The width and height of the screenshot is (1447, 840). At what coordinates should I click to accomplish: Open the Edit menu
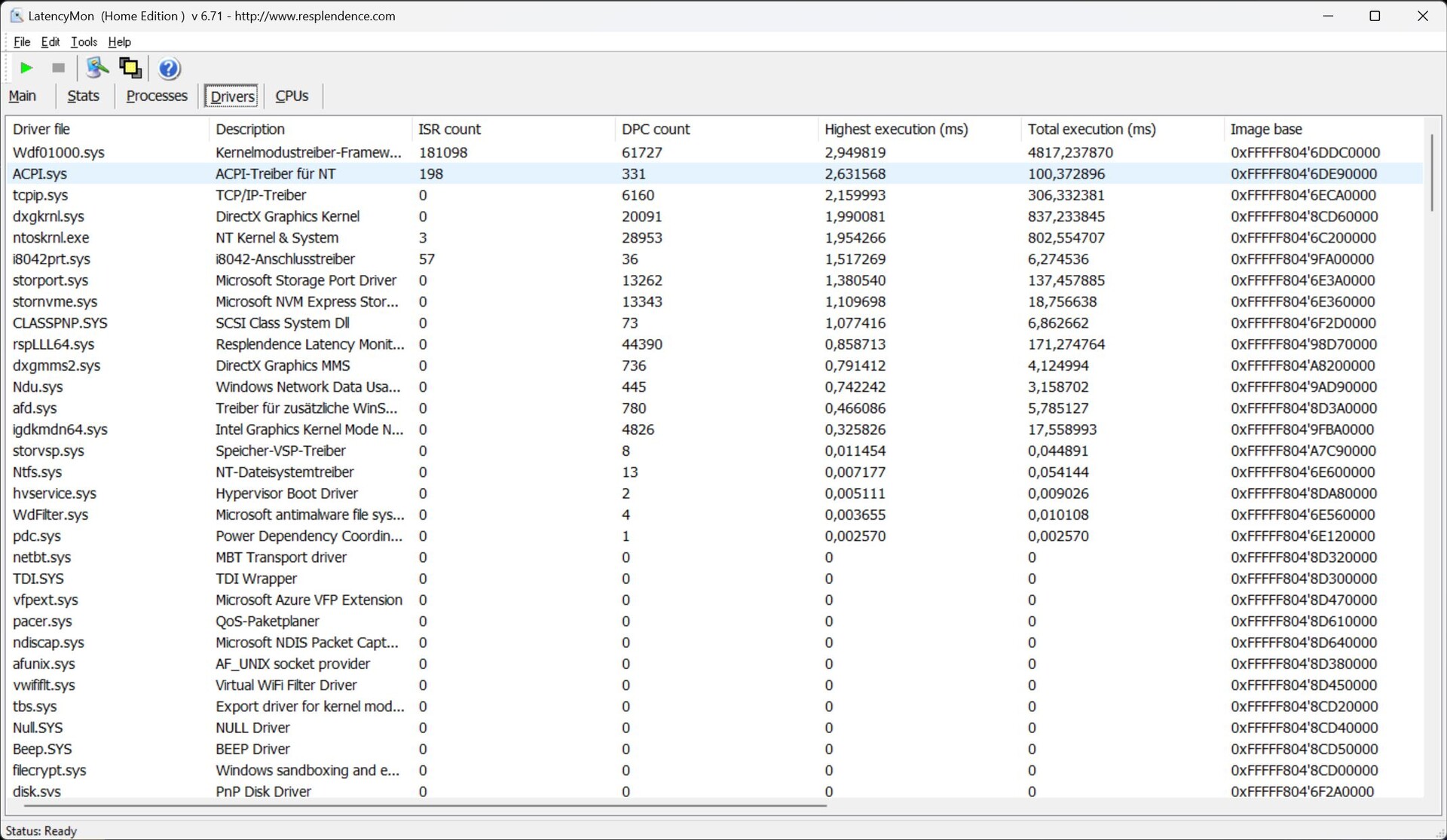(x=50, y=42)
